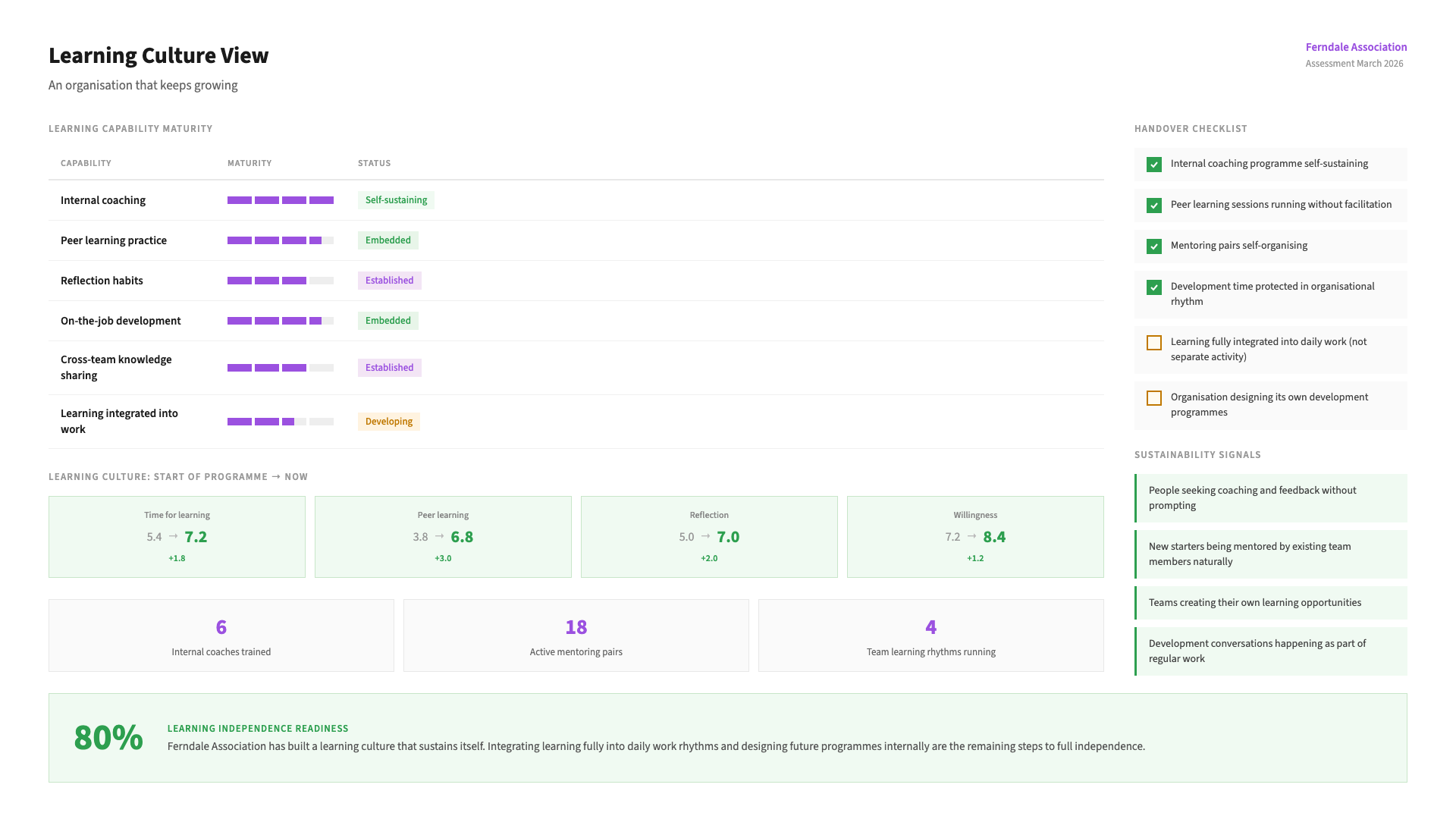Viewport: 1456px width, 819px height.
Task: Toggle Peer learning sessions running checkbox
Action: (x=1154, y=206)
